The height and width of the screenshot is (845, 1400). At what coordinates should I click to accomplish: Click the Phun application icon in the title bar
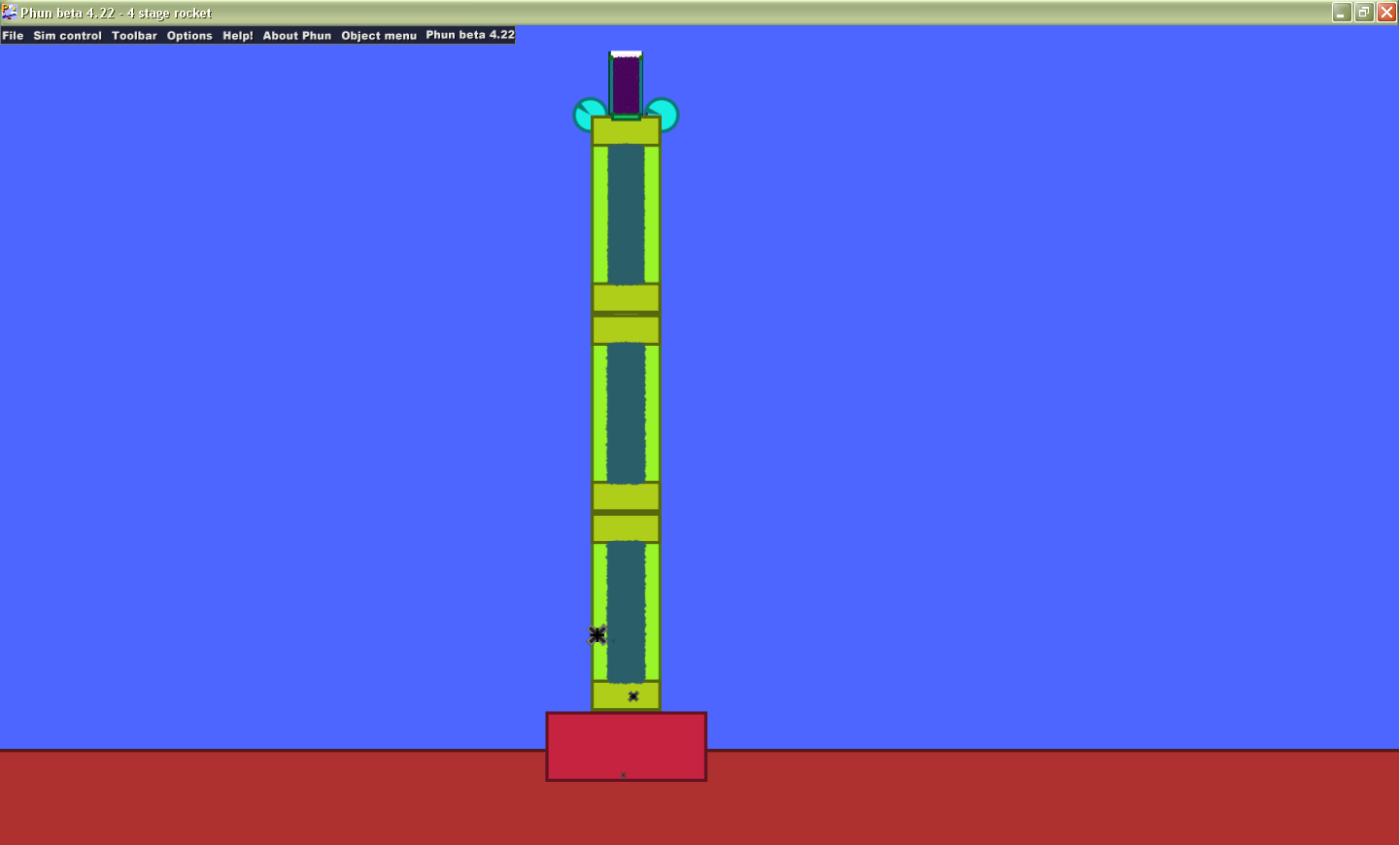8,13
